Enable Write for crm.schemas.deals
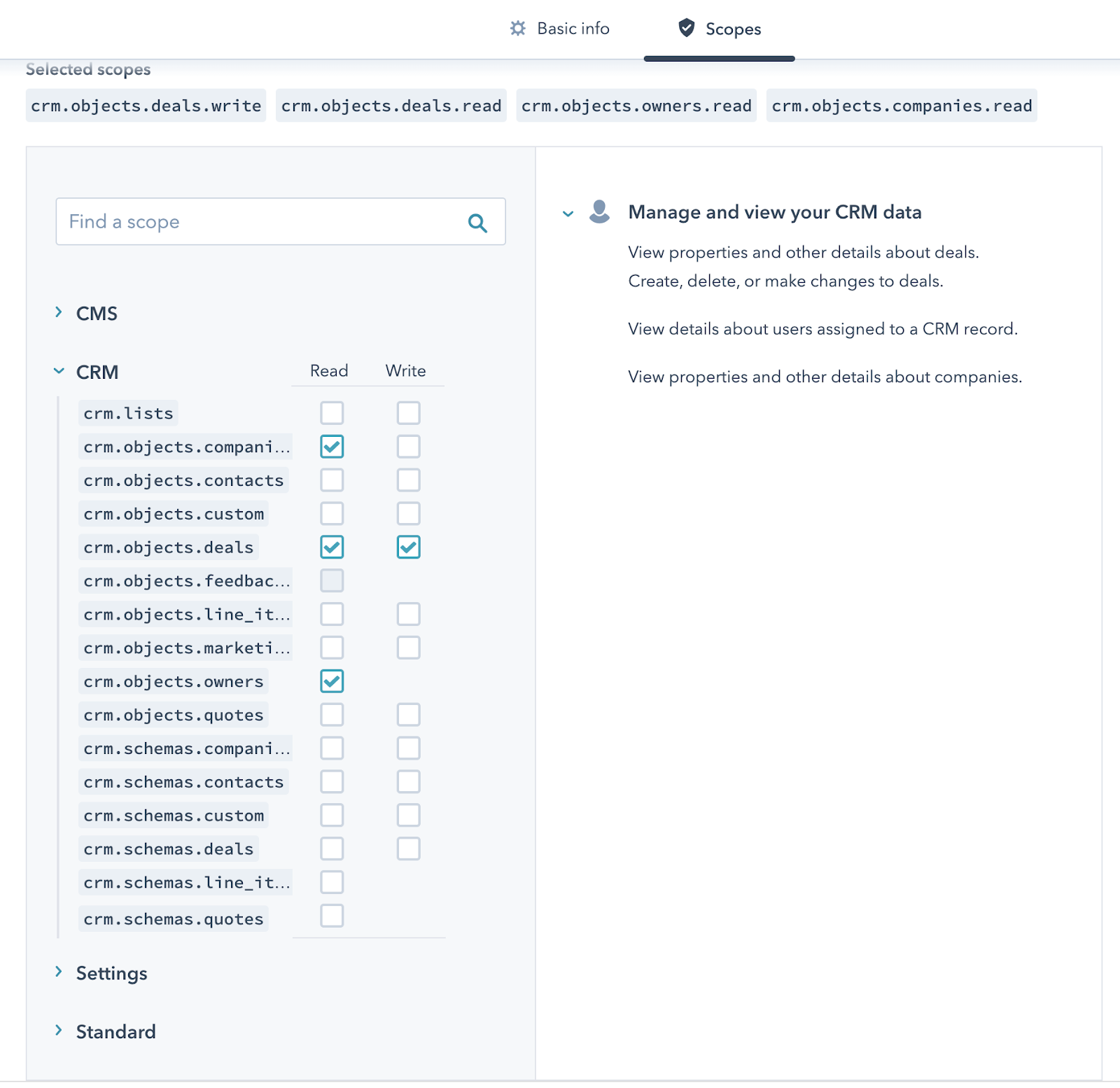1120x1088 pixels. tap(409, 849)
